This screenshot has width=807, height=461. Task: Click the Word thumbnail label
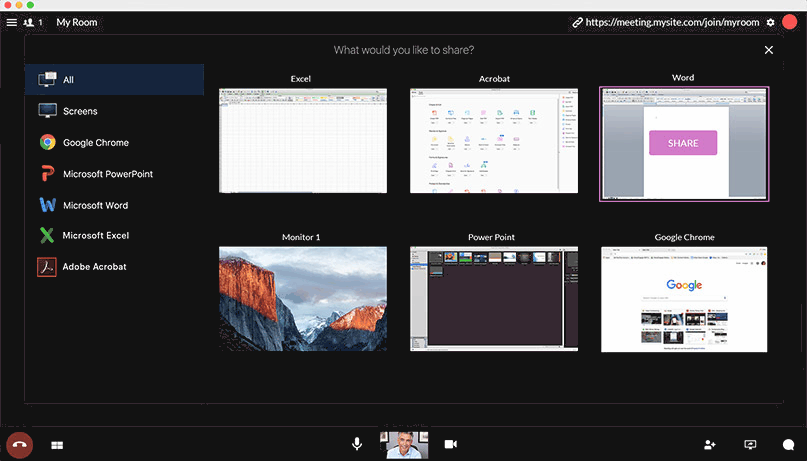[683, 78]
